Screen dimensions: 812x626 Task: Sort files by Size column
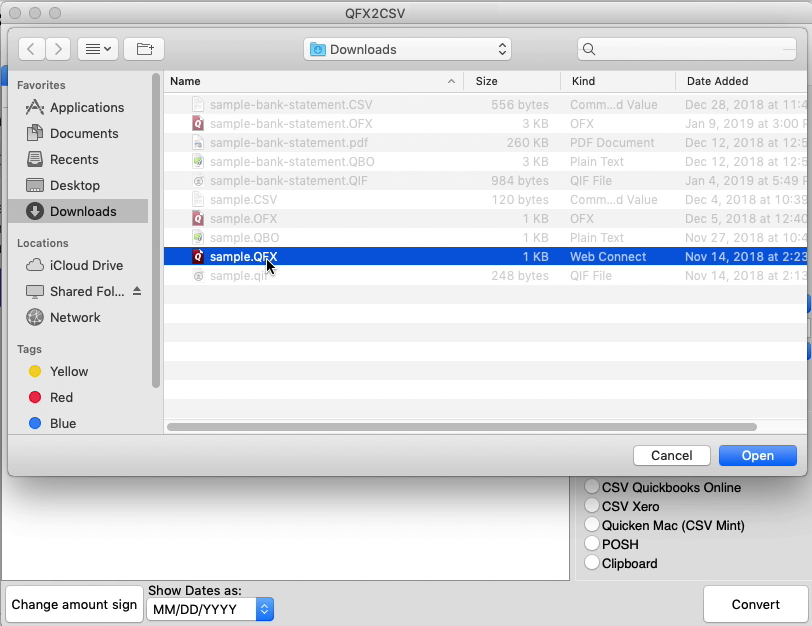512,81
